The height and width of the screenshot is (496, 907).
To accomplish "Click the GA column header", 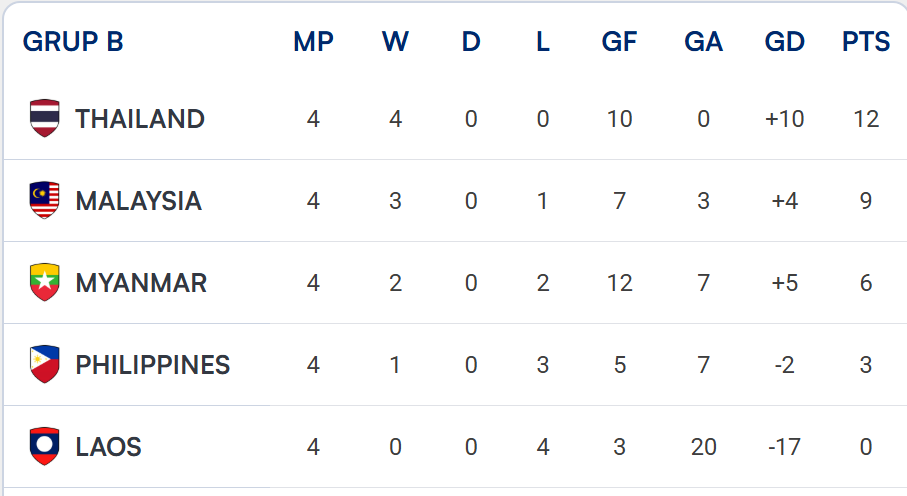I will coord(703,42).
